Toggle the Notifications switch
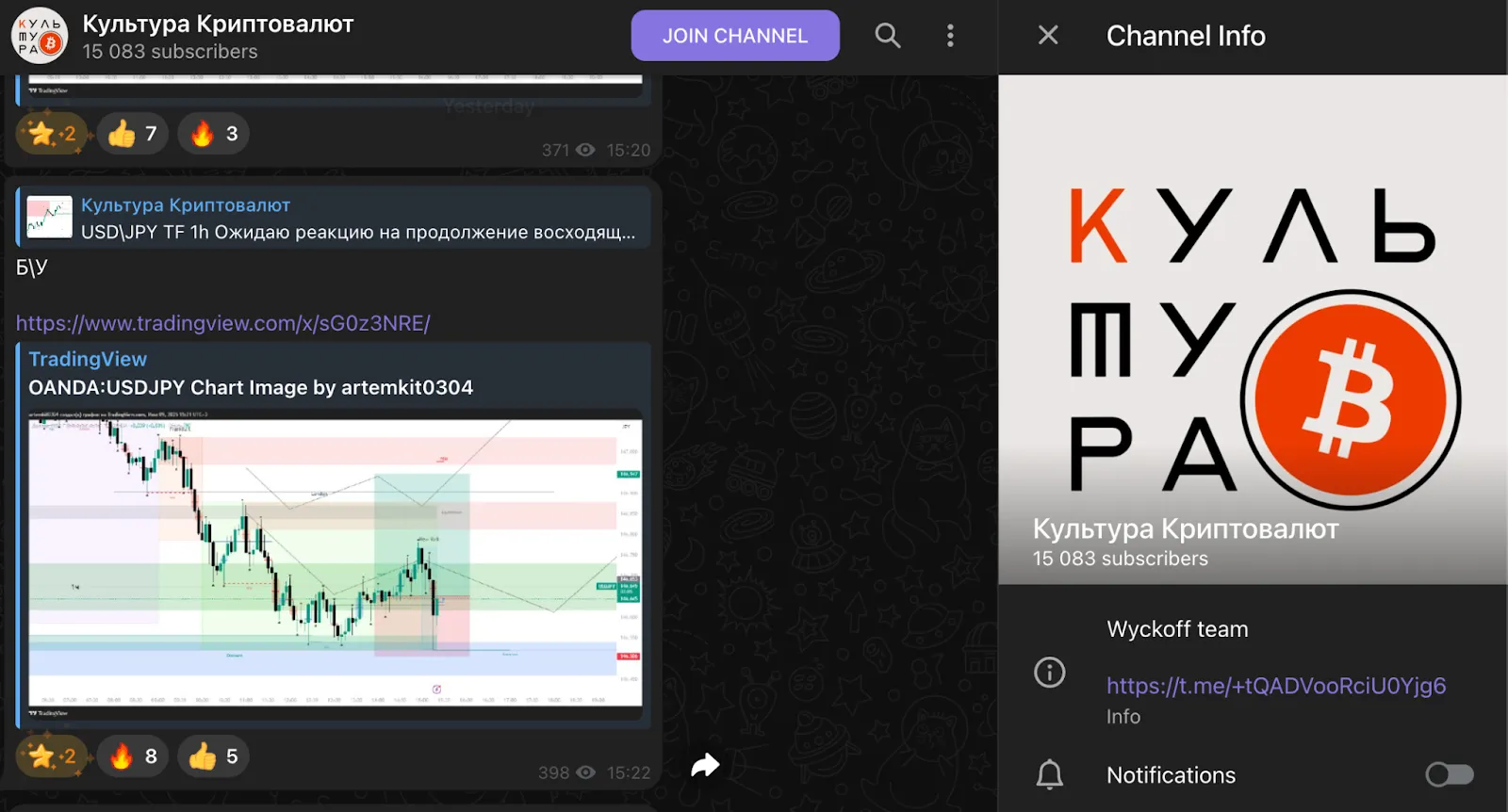Image resolution: width=1508 pixels, height=812 pixels. coord(1450,774)
